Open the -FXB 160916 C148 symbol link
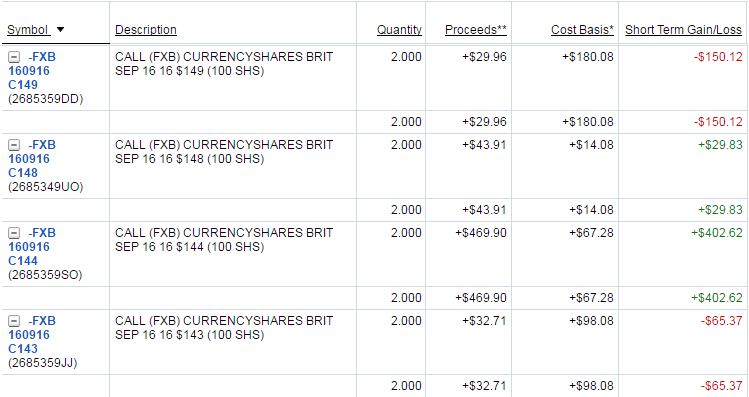The height and width of the screenshot is (397, 749). (32, 159)
